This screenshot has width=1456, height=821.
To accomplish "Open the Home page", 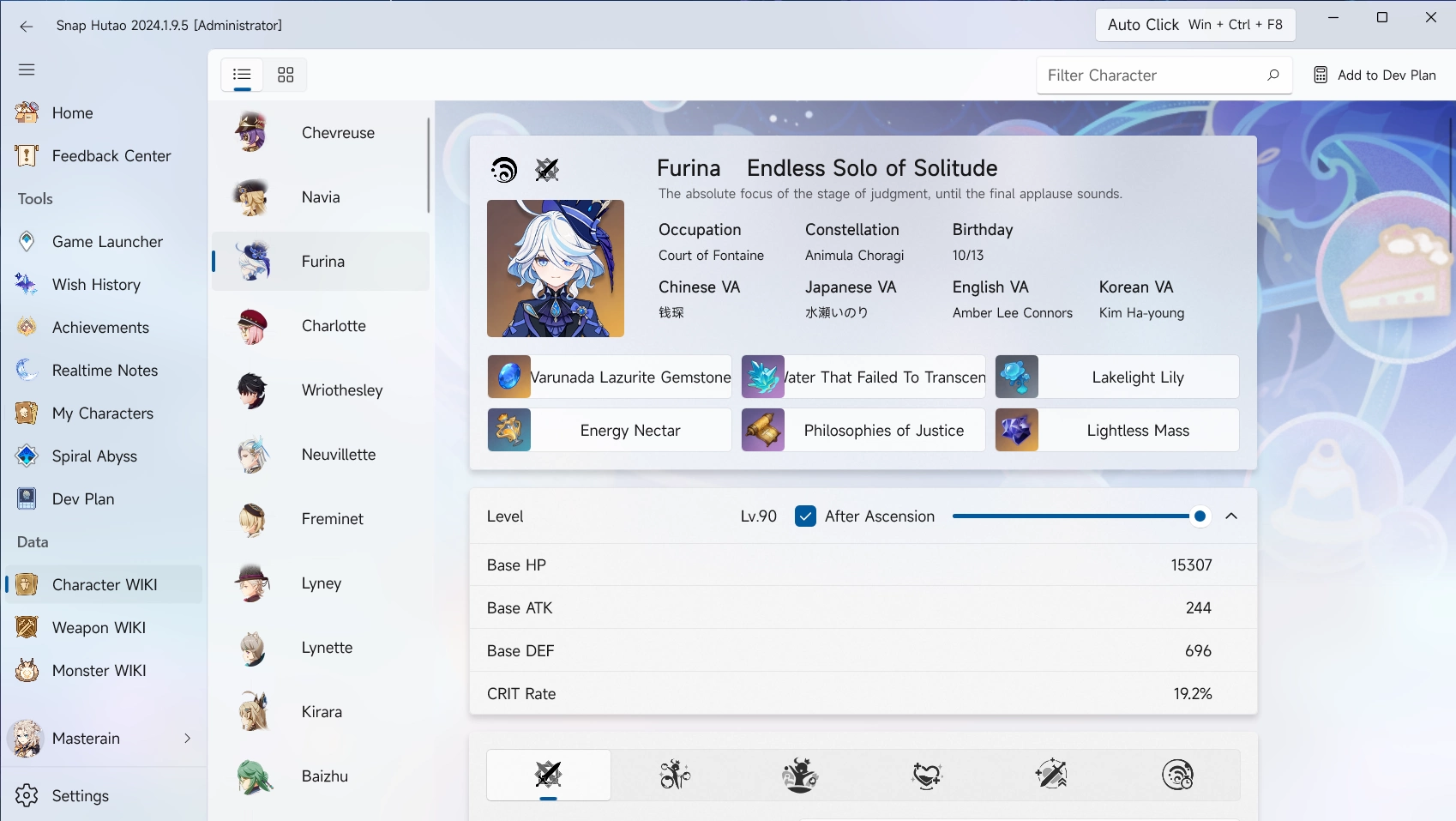I will coord(104,112).
